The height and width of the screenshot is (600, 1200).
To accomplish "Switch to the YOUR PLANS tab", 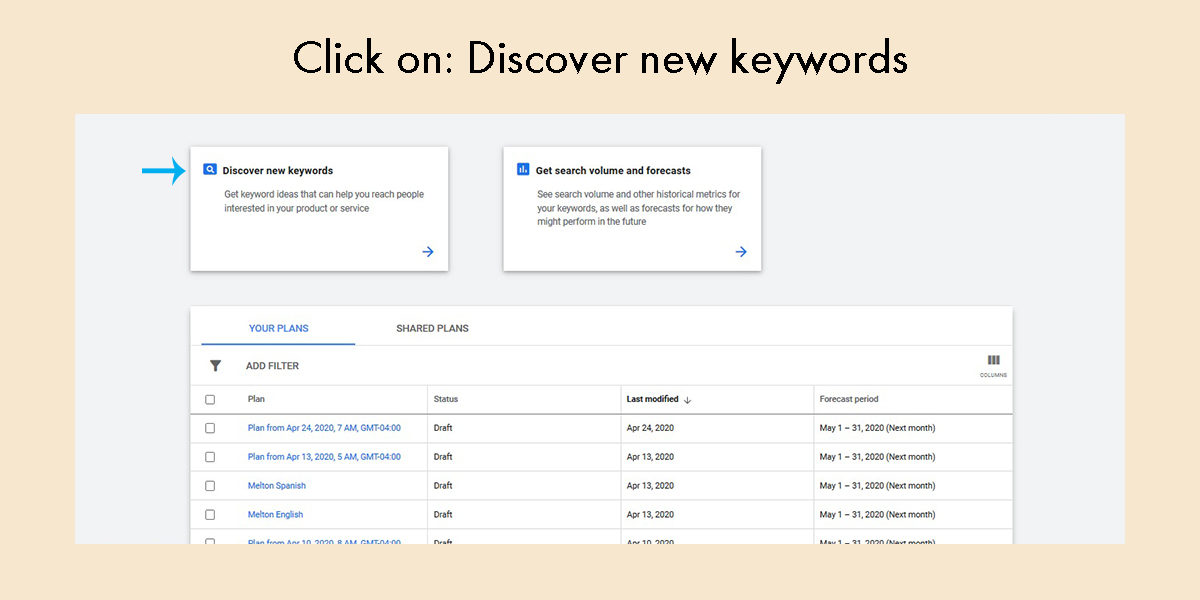I will (x=278, y=328).
